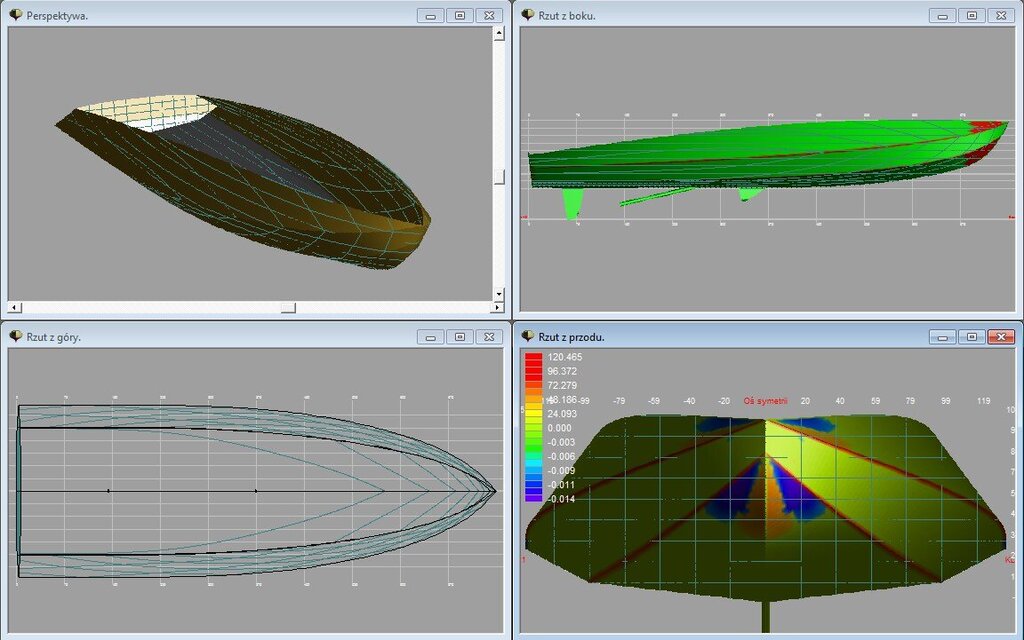The width and height of the screenshot is (1024, 640).
Task: Click the green legend swatch for 0.000
Action: pos(534,427)
